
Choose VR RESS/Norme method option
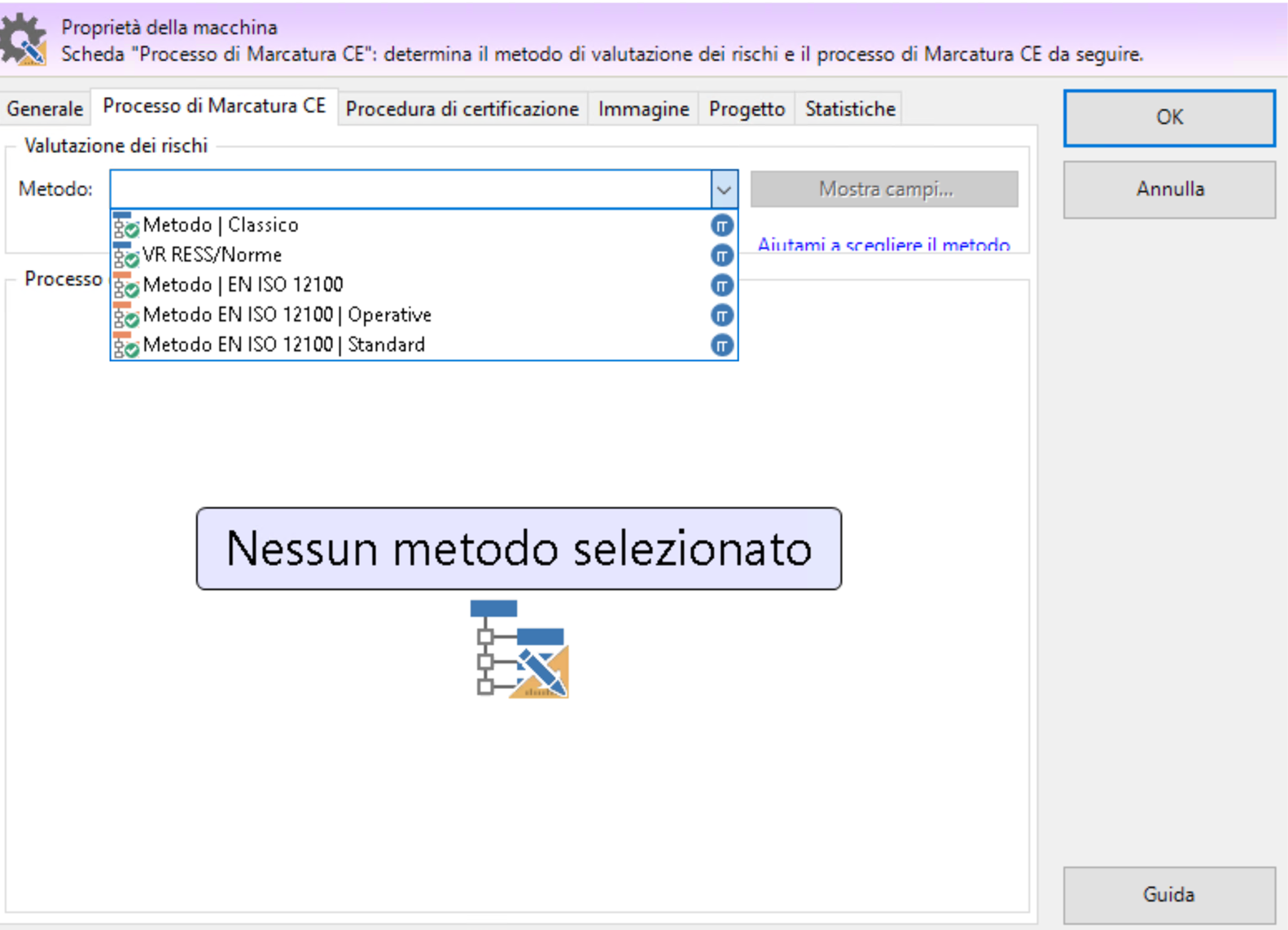point(212,255)
